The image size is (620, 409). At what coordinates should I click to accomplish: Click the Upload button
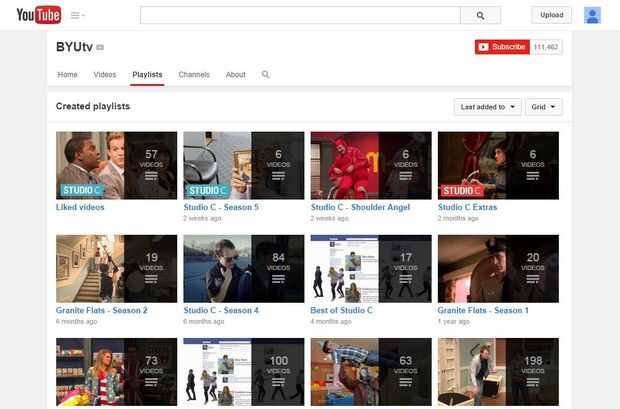point(552,15)
